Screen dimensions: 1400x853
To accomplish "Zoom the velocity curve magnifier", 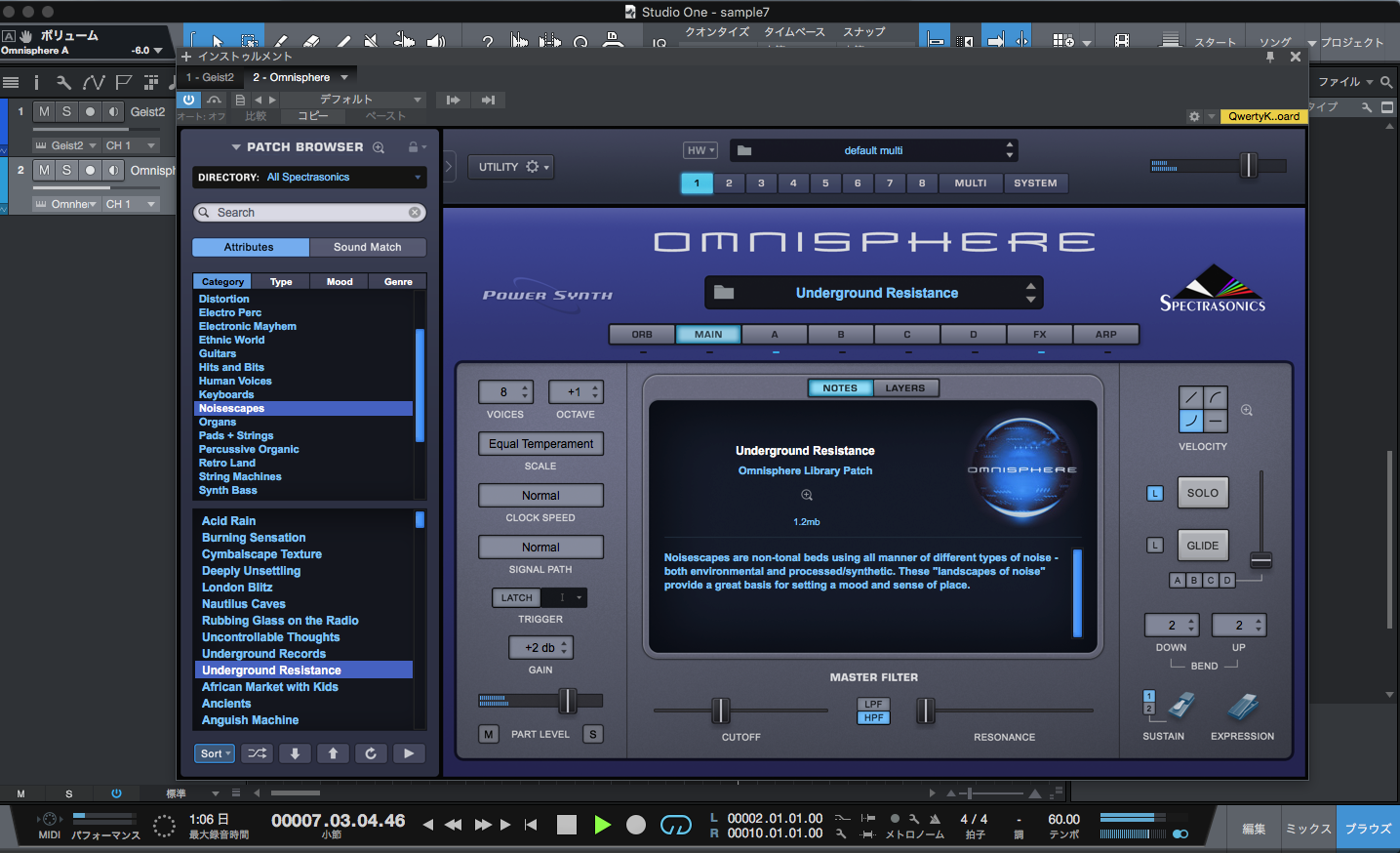I will coord(1247,411).
